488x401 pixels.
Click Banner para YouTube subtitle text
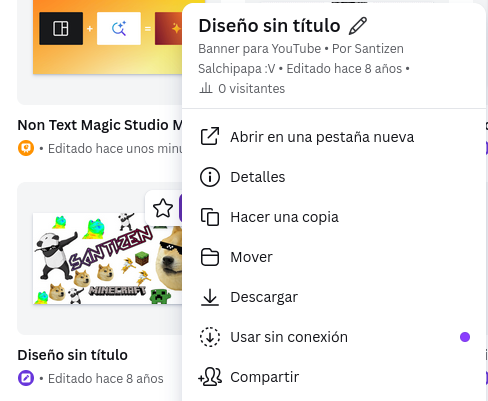(259, 49)
